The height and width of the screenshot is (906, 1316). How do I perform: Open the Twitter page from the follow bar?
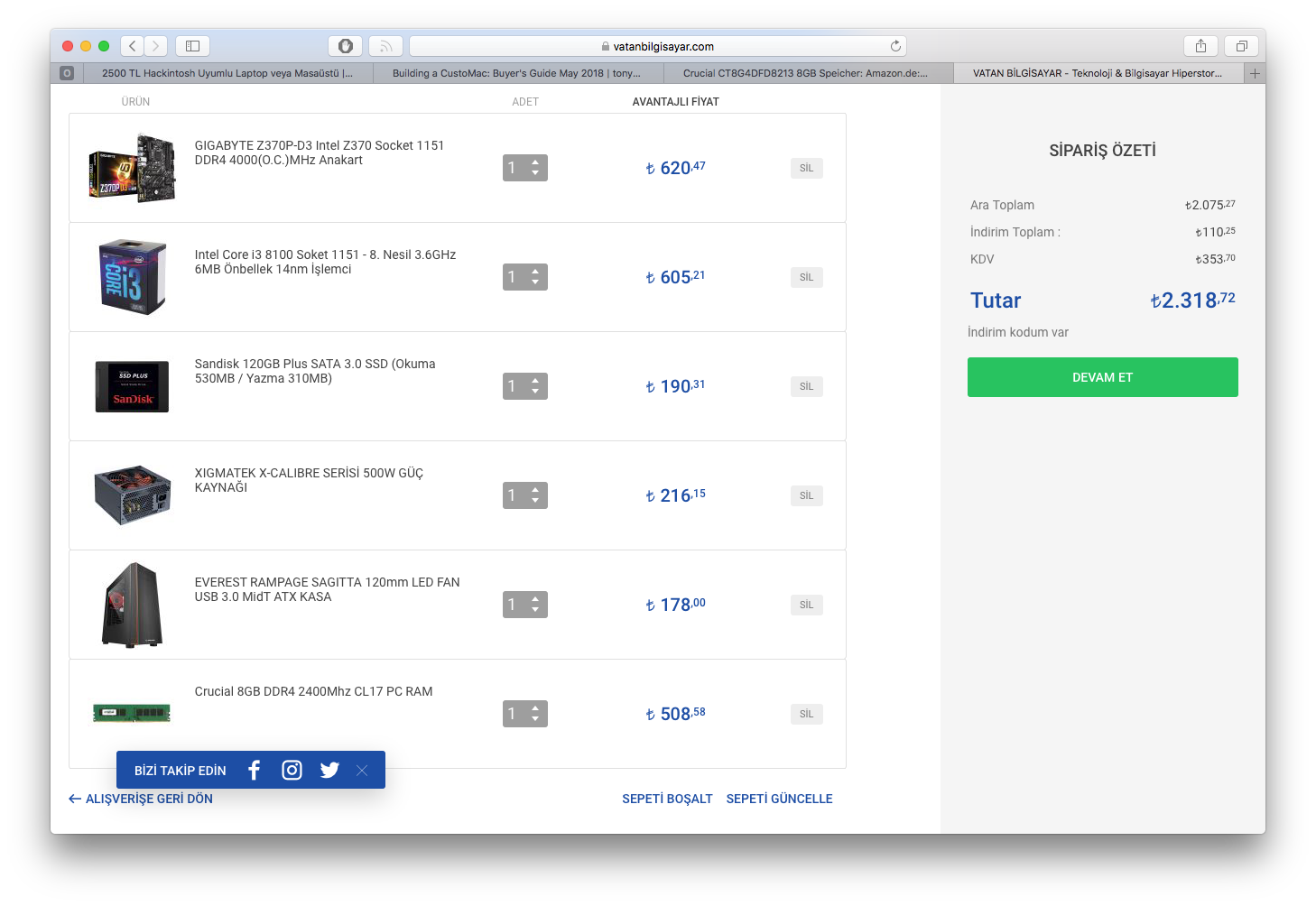tap(329, 770)
